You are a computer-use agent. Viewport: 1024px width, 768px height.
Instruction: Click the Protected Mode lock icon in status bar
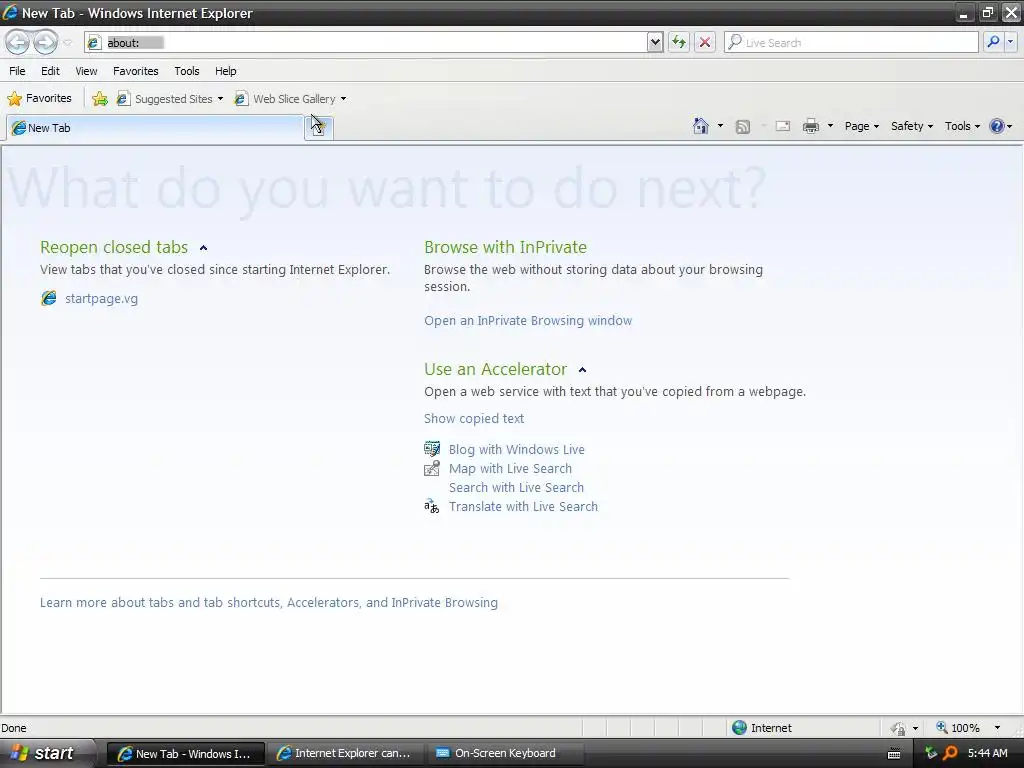coord(899,728)
